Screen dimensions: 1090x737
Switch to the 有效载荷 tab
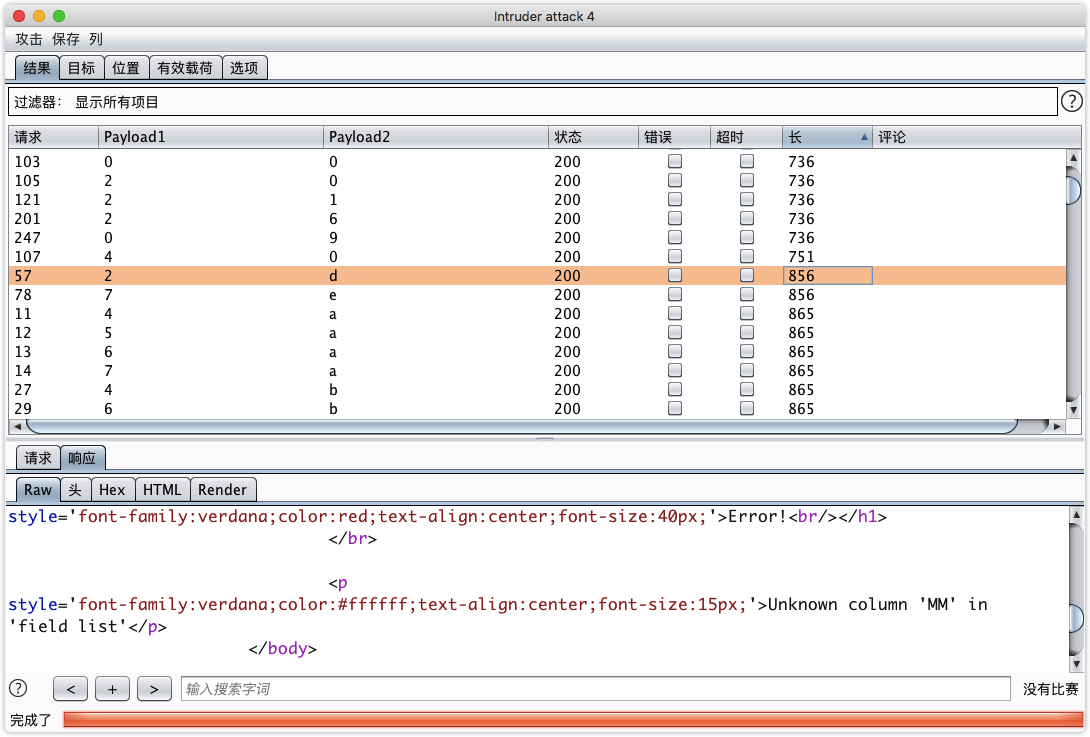(x=185, y=68)
